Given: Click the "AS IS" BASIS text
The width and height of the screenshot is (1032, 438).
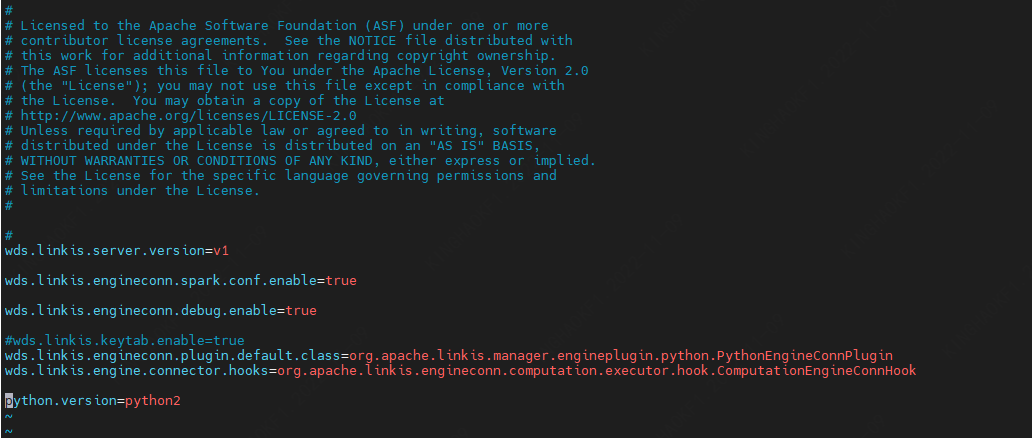Looking at the screenshot, I should tap(476, 146).
